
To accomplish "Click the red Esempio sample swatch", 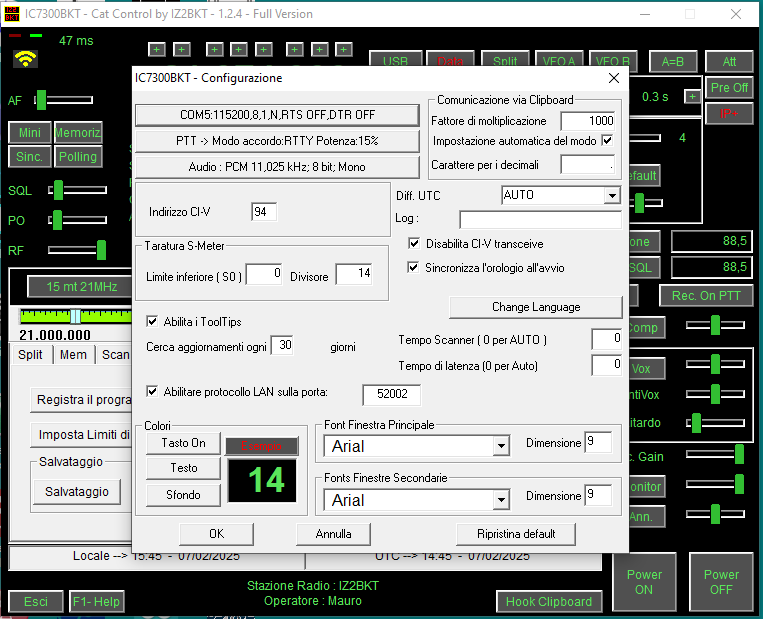I will tap(262, 446).
